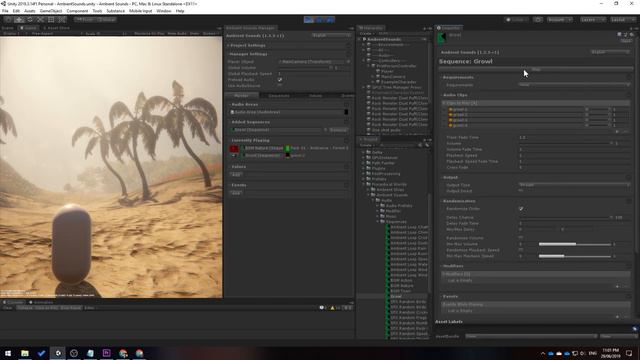The height and width of the screenshot is (360, 640).
Task: Select Growl sequence asset in Project panel
Action: point(396,296)
